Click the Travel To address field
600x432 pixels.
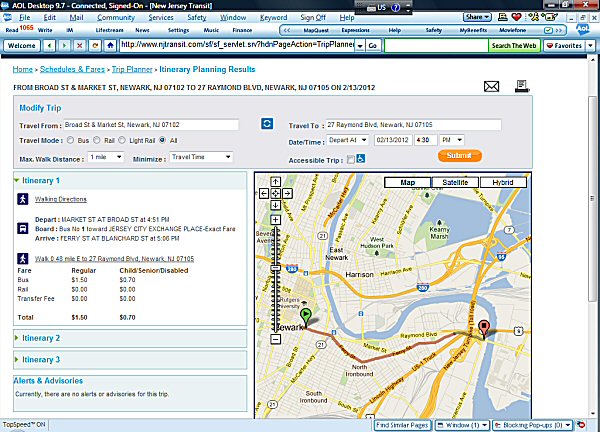[413, 125]
